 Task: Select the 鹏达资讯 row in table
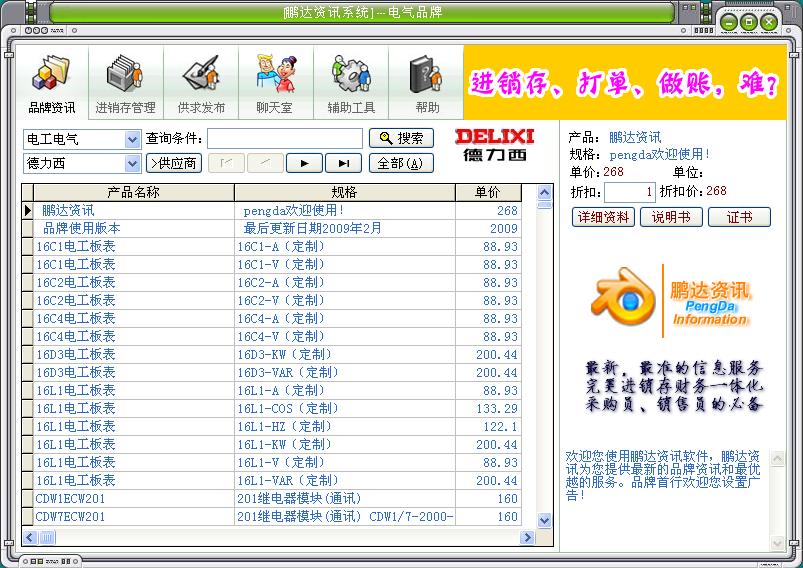271,211
